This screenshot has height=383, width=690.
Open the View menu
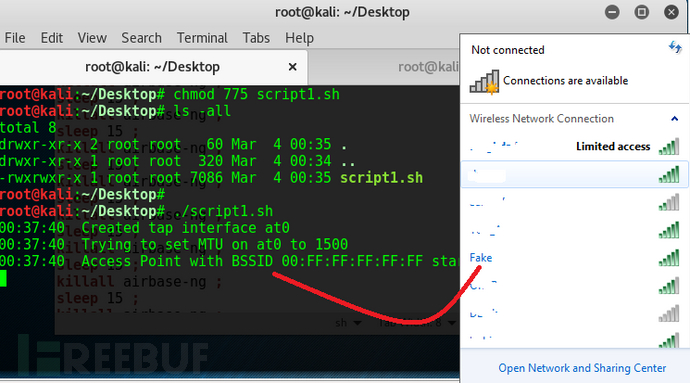(x=92, y=38)
